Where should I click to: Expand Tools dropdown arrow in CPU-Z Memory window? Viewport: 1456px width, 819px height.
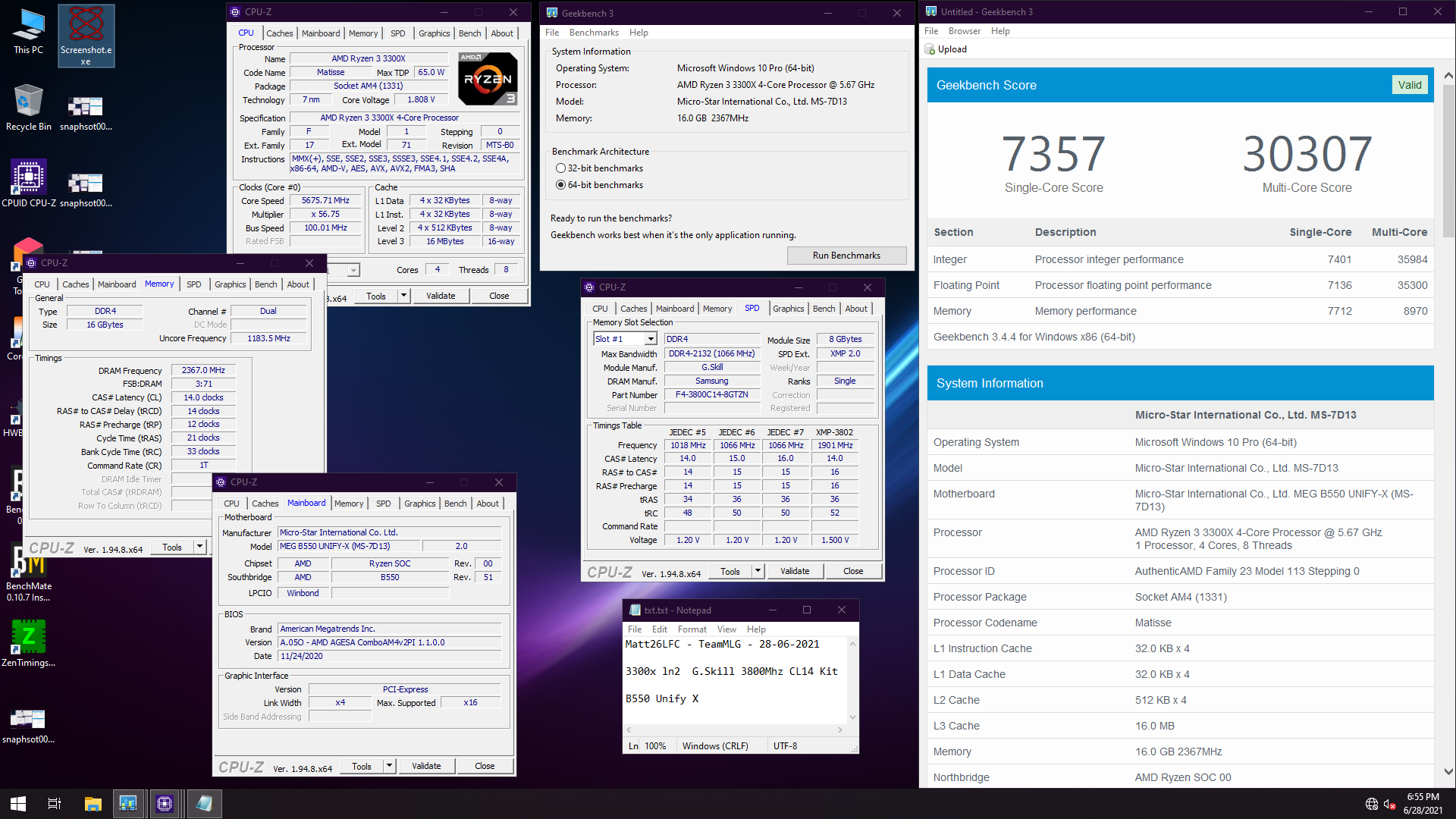[x=199, y=547]
